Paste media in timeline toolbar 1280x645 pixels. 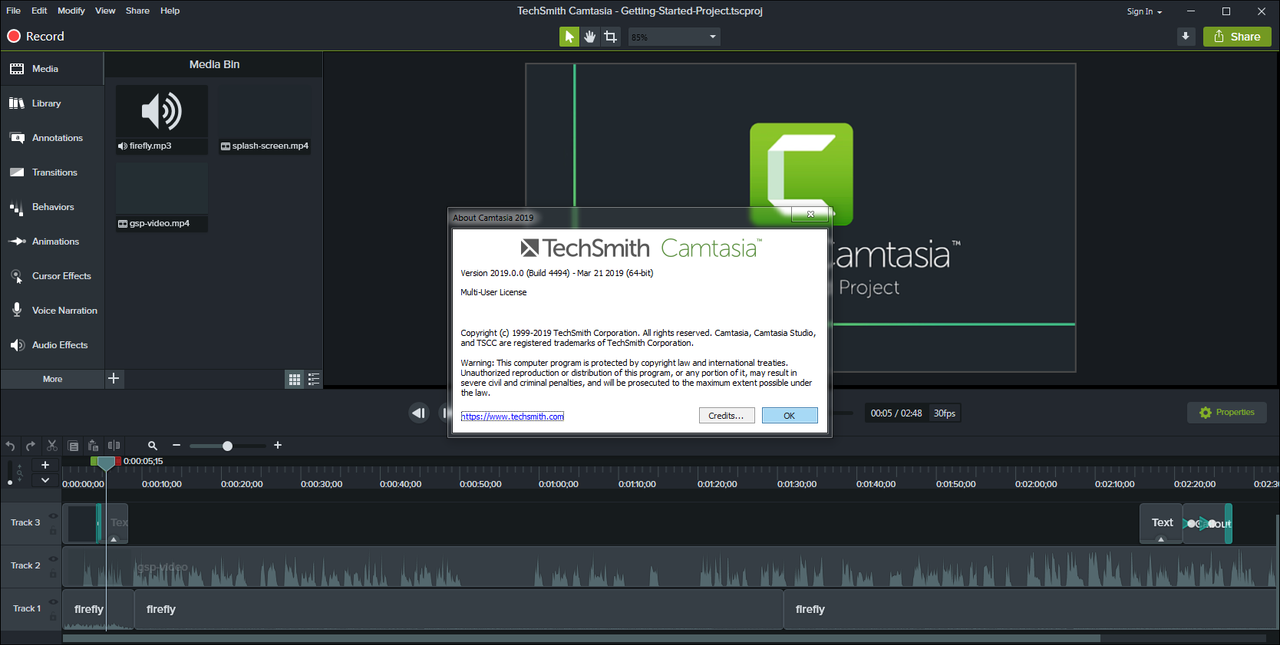[x=93, y=446]
